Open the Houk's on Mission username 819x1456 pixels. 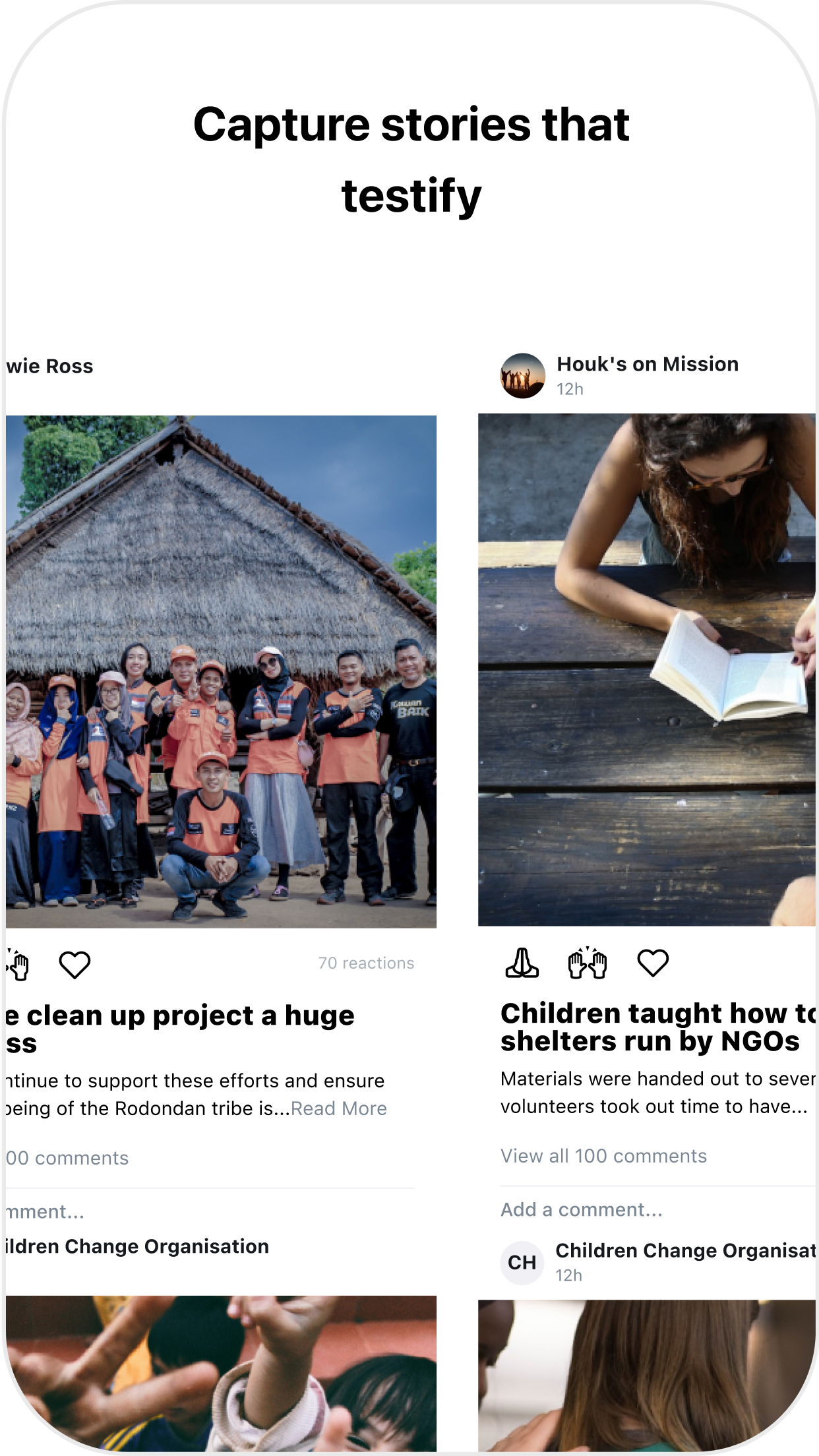point(648,364)
